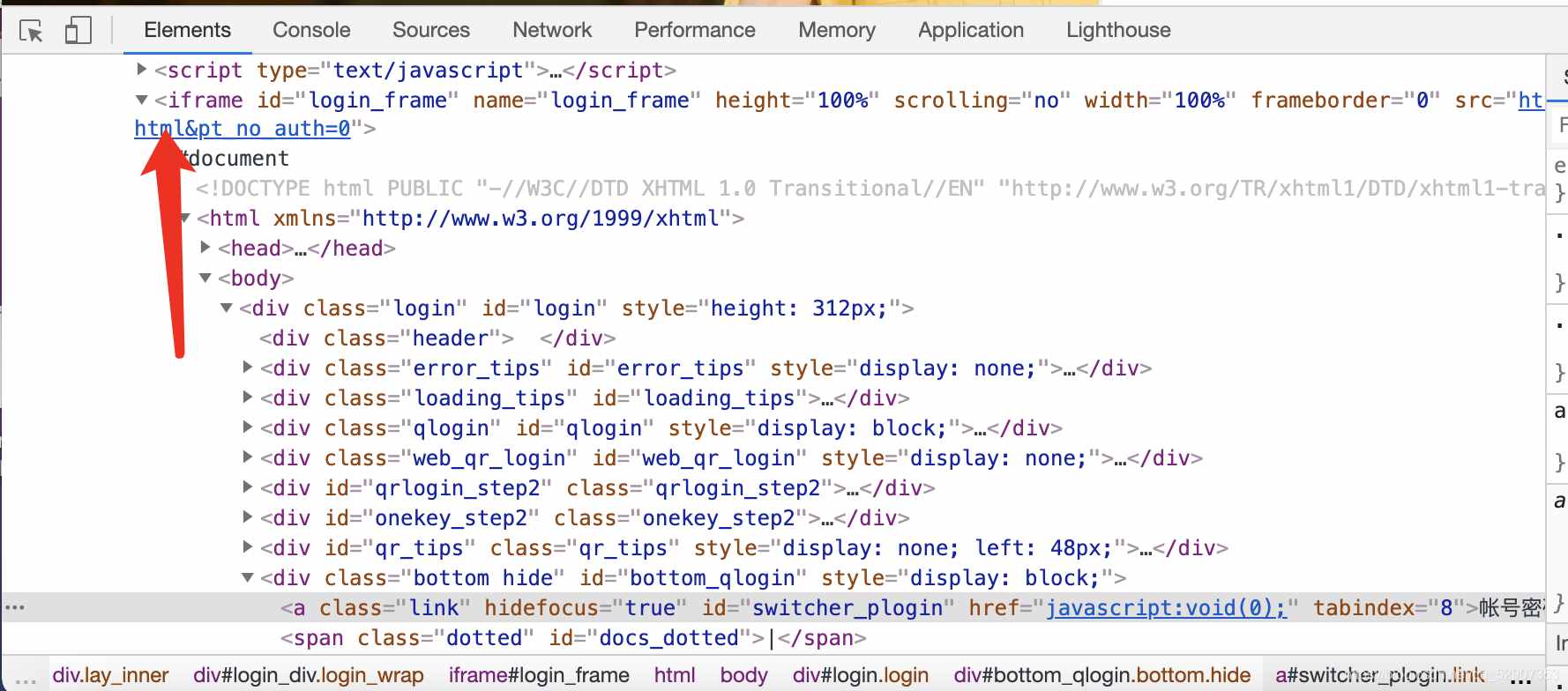Open the Memory tab
Viewport: 1568px width, 691px height.
tap(837, 30)
